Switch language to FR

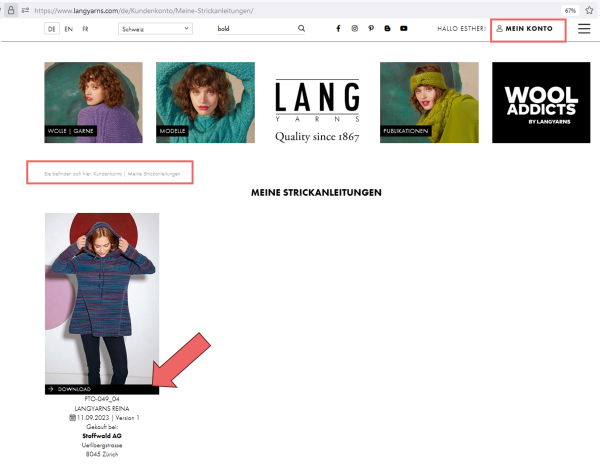coord(85,29)
